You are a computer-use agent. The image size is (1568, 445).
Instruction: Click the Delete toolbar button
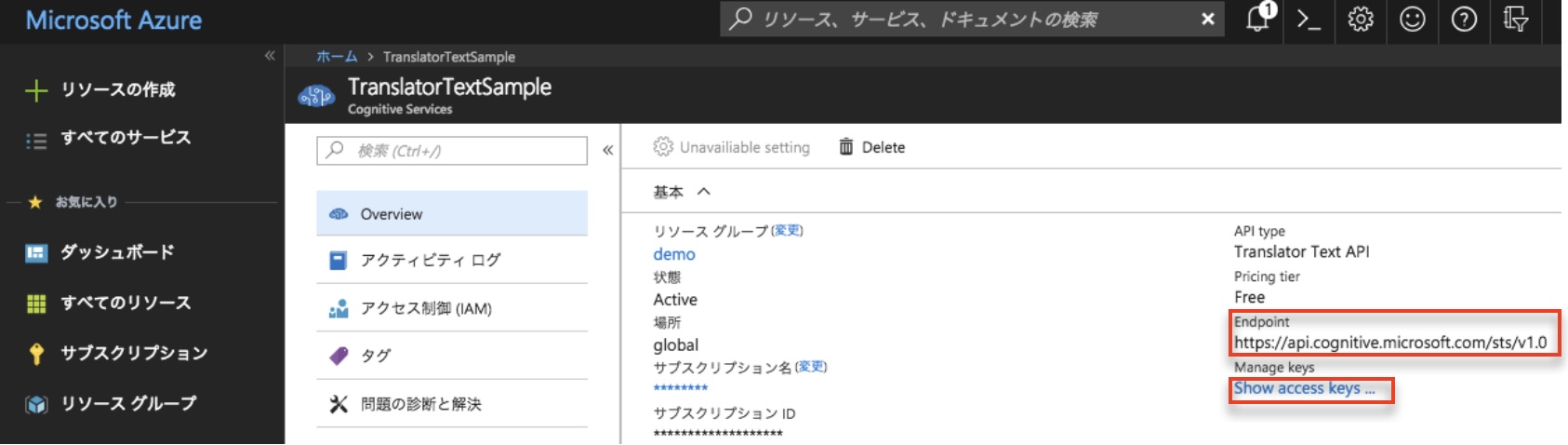[x=872, y=147]
